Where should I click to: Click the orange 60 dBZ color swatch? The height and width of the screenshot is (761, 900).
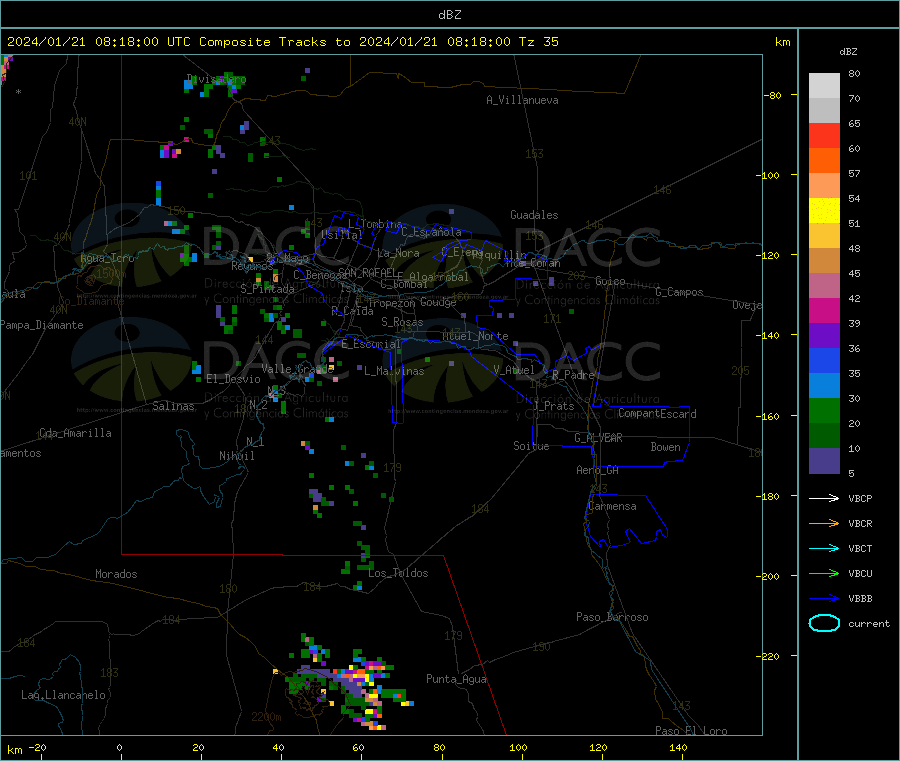click(824, 161)
